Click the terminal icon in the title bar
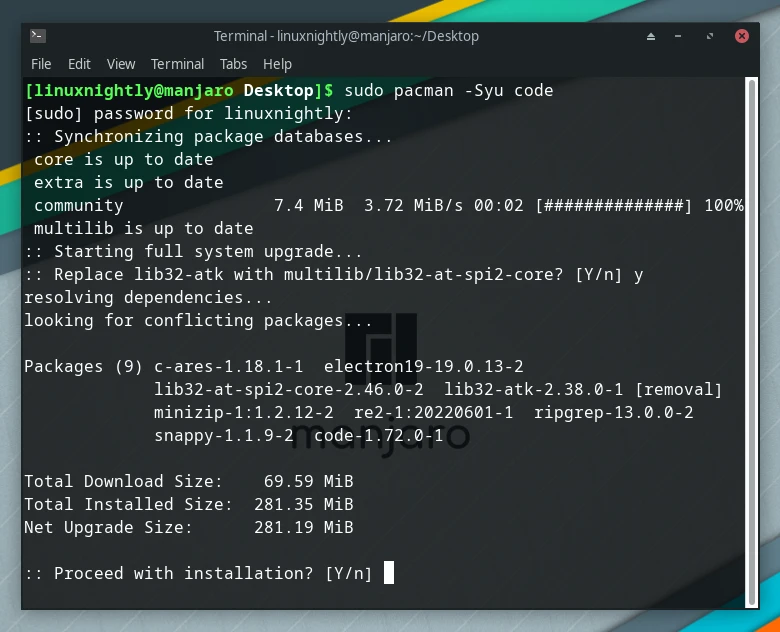780x632 pixels. point(38,36)
